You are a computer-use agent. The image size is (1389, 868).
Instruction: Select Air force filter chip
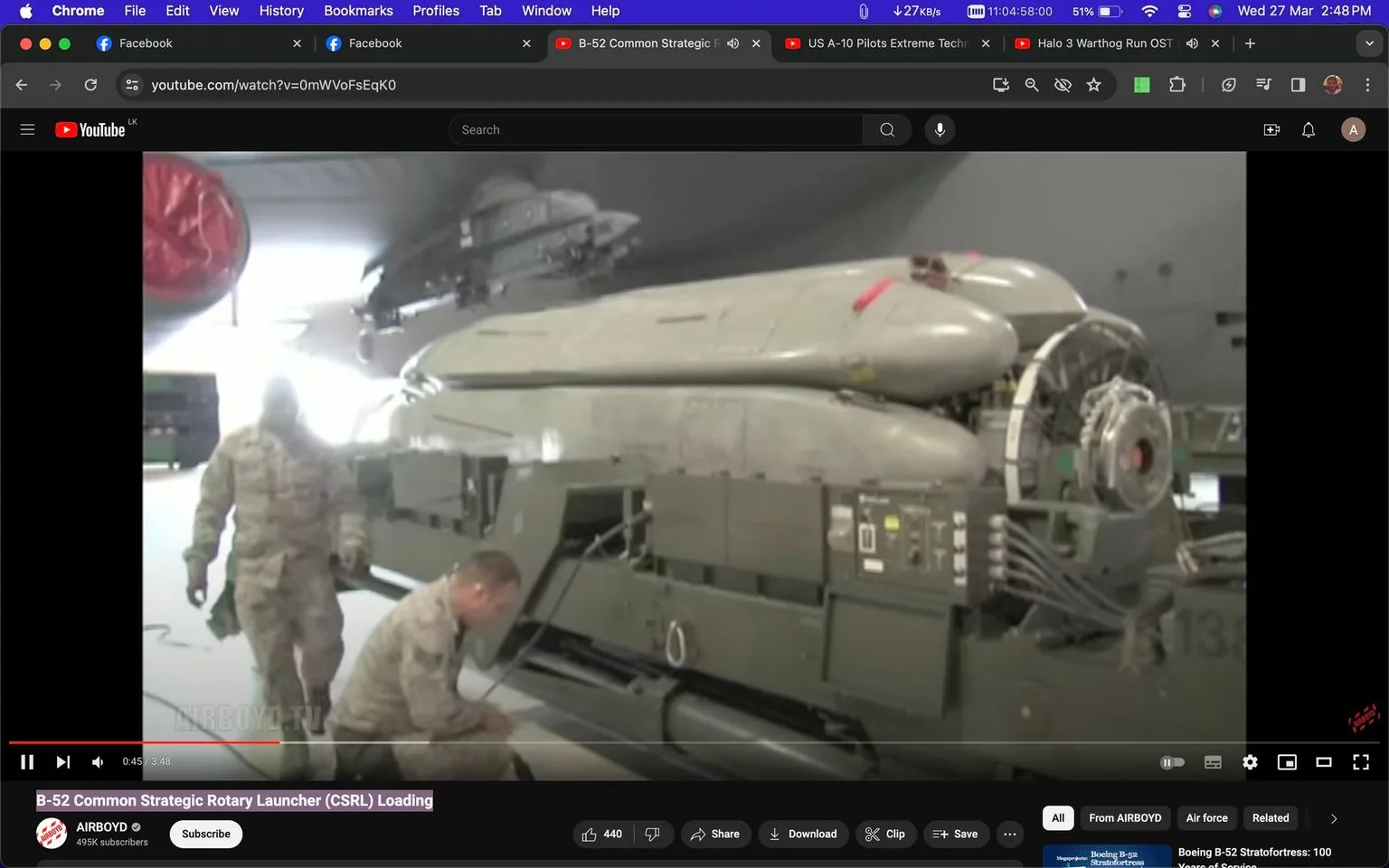click(1206, 818)
